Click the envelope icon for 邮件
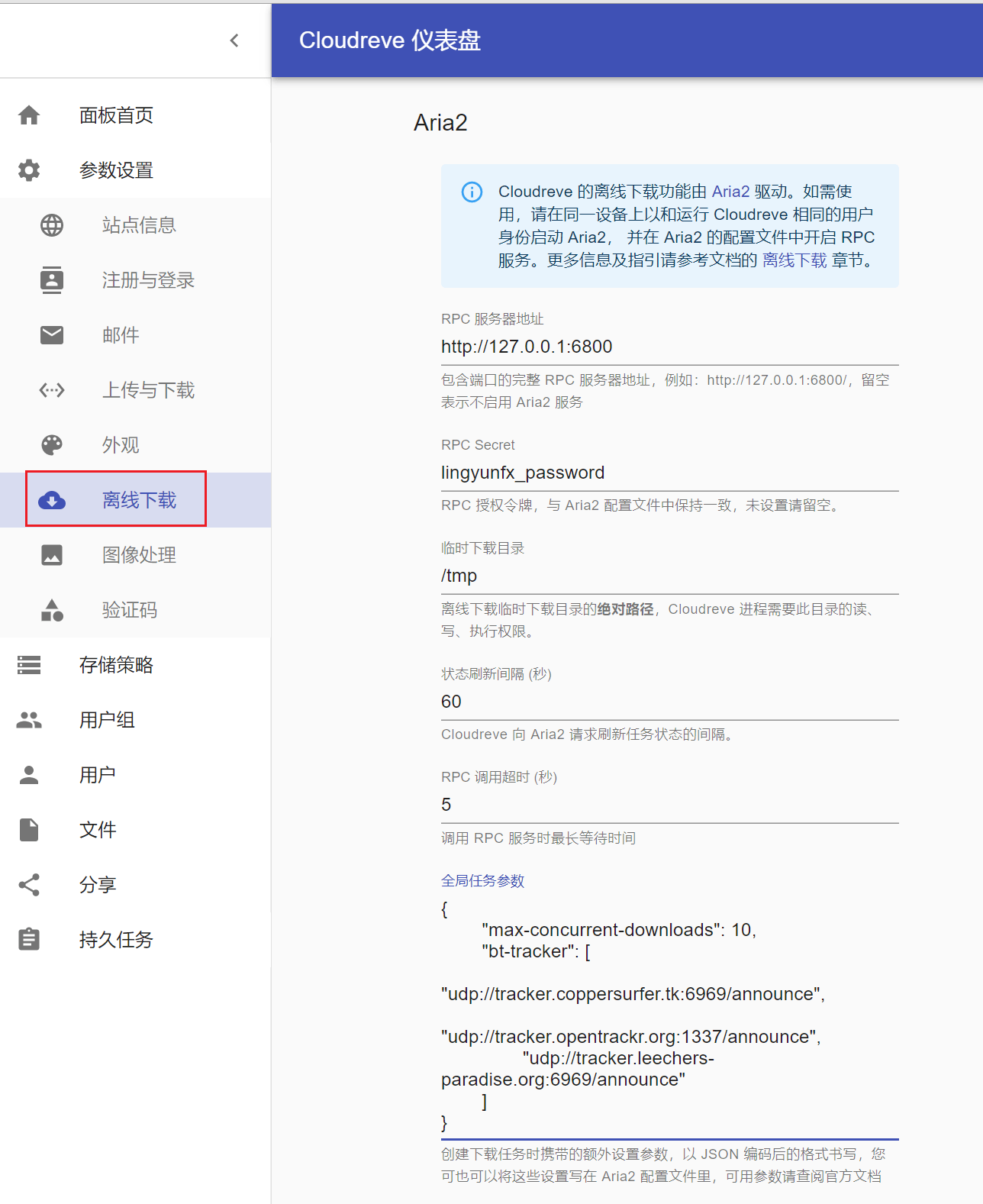The height and width of the screenshot is (1204, 983). click(x=52, y=335)
